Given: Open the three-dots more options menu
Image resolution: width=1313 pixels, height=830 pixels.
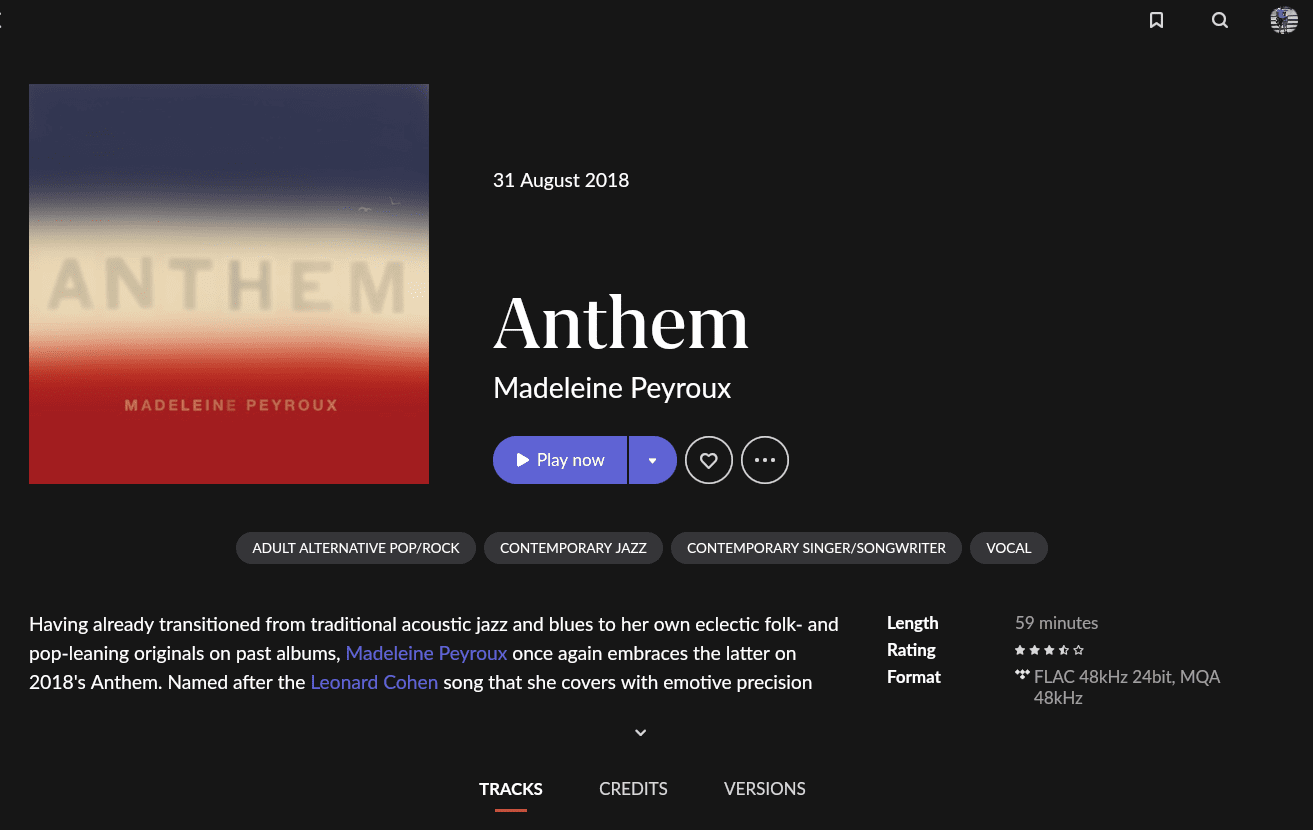Looking at the screenshot, I should click(x=765, y=460).
